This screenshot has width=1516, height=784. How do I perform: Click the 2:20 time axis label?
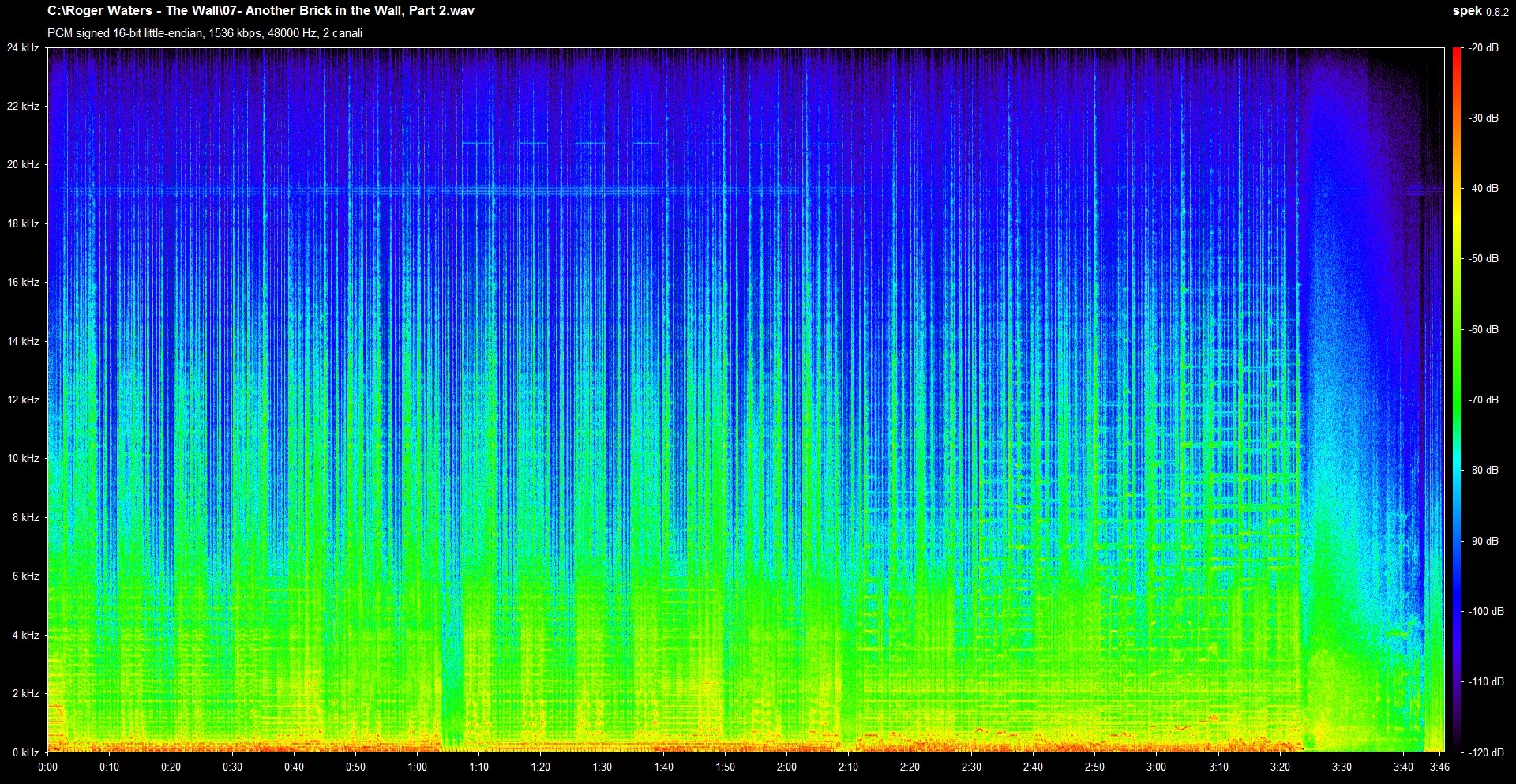(x=910, y=767)
